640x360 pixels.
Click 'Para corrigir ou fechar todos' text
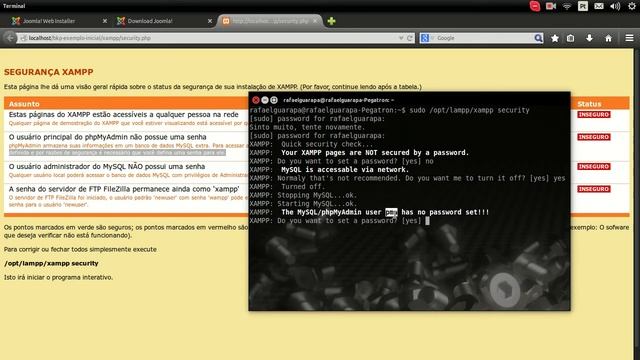(x=80, y=249)
